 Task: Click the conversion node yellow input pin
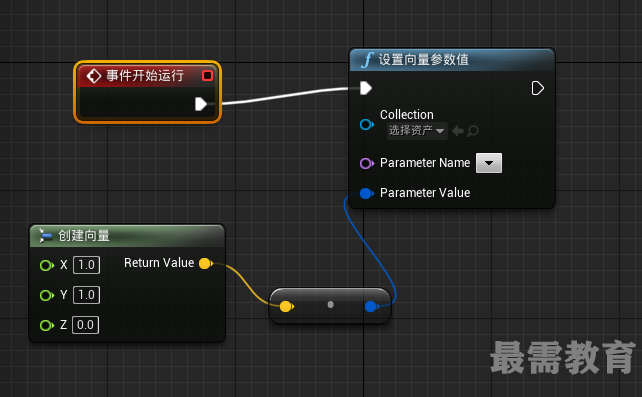pos(286,306)
